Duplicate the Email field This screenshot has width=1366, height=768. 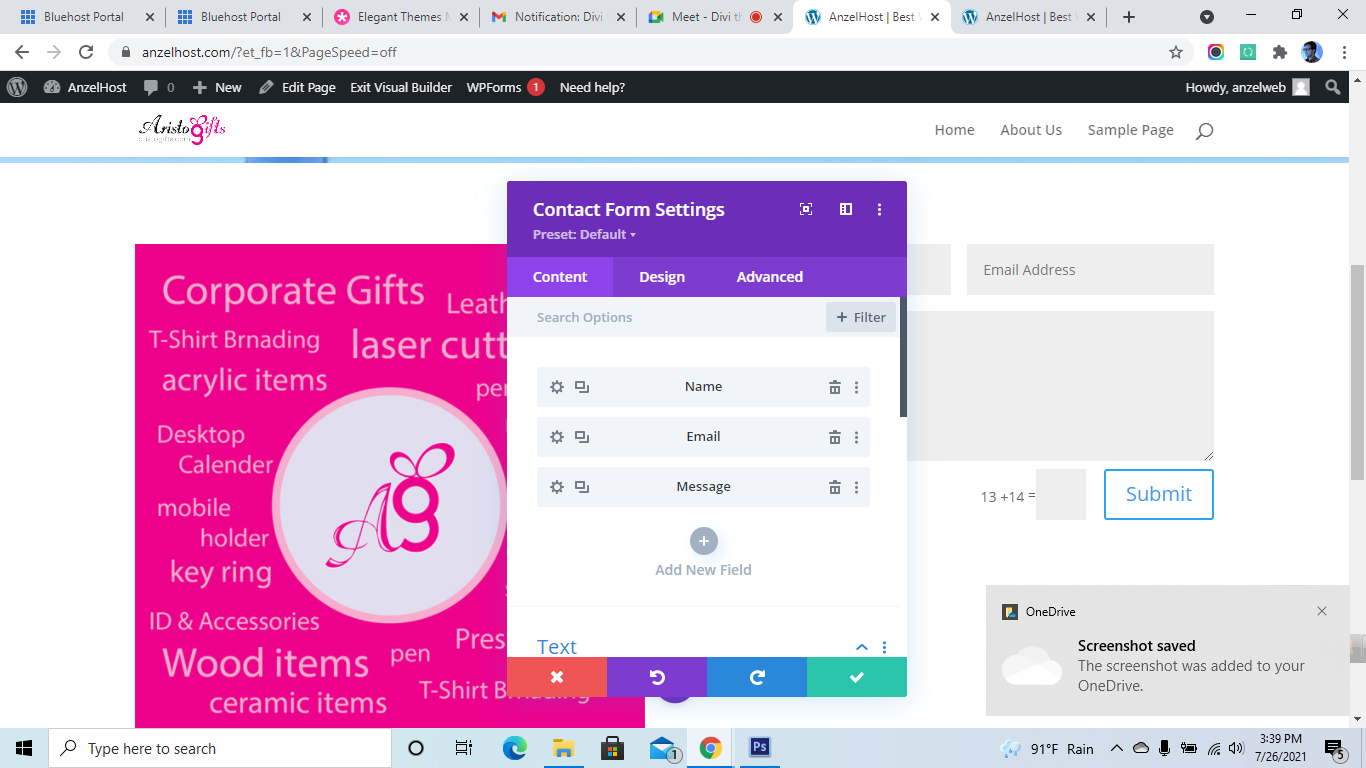[582, 437]
